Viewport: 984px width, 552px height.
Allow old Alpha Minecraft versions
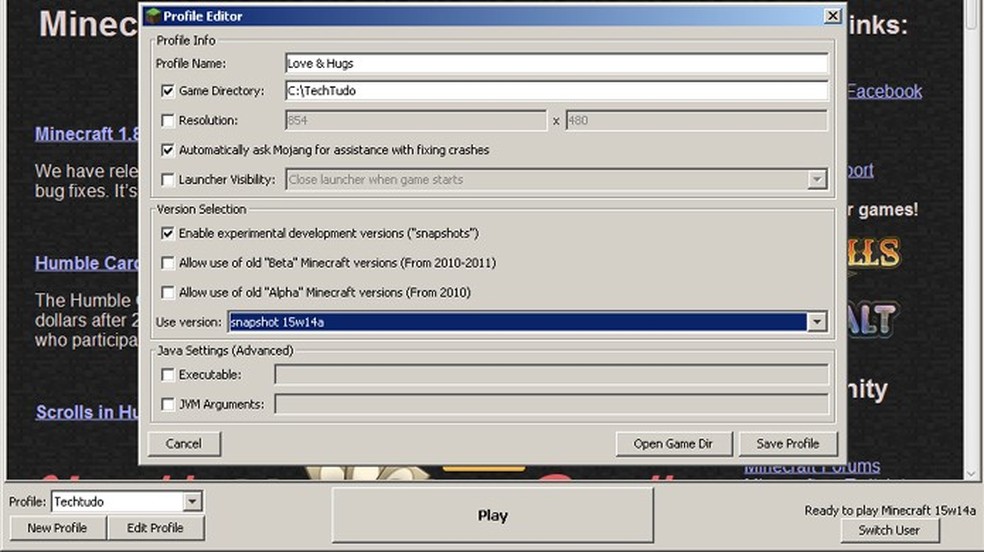[168, 292]
